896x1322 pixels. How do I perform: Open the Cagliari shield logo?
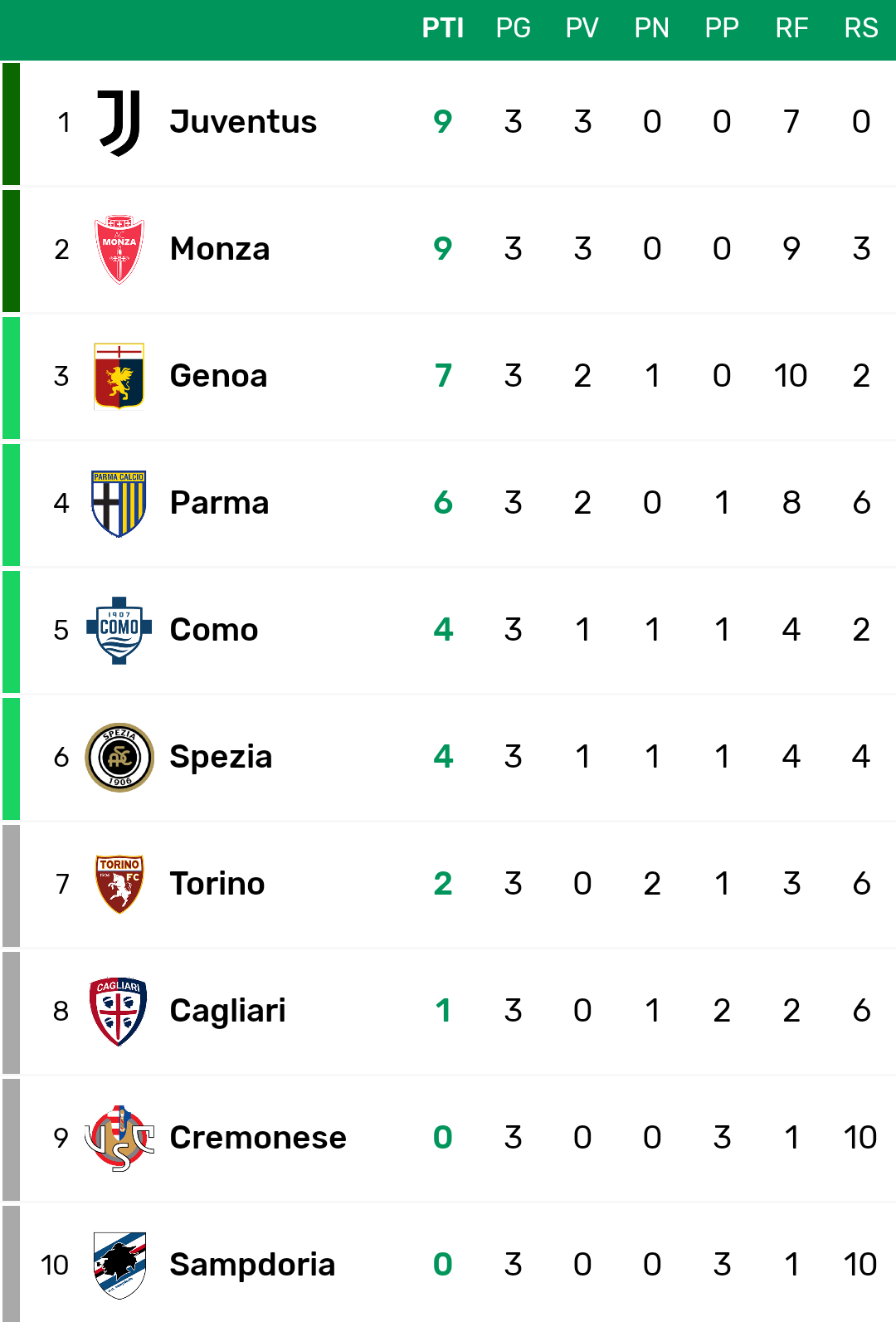119,1012
